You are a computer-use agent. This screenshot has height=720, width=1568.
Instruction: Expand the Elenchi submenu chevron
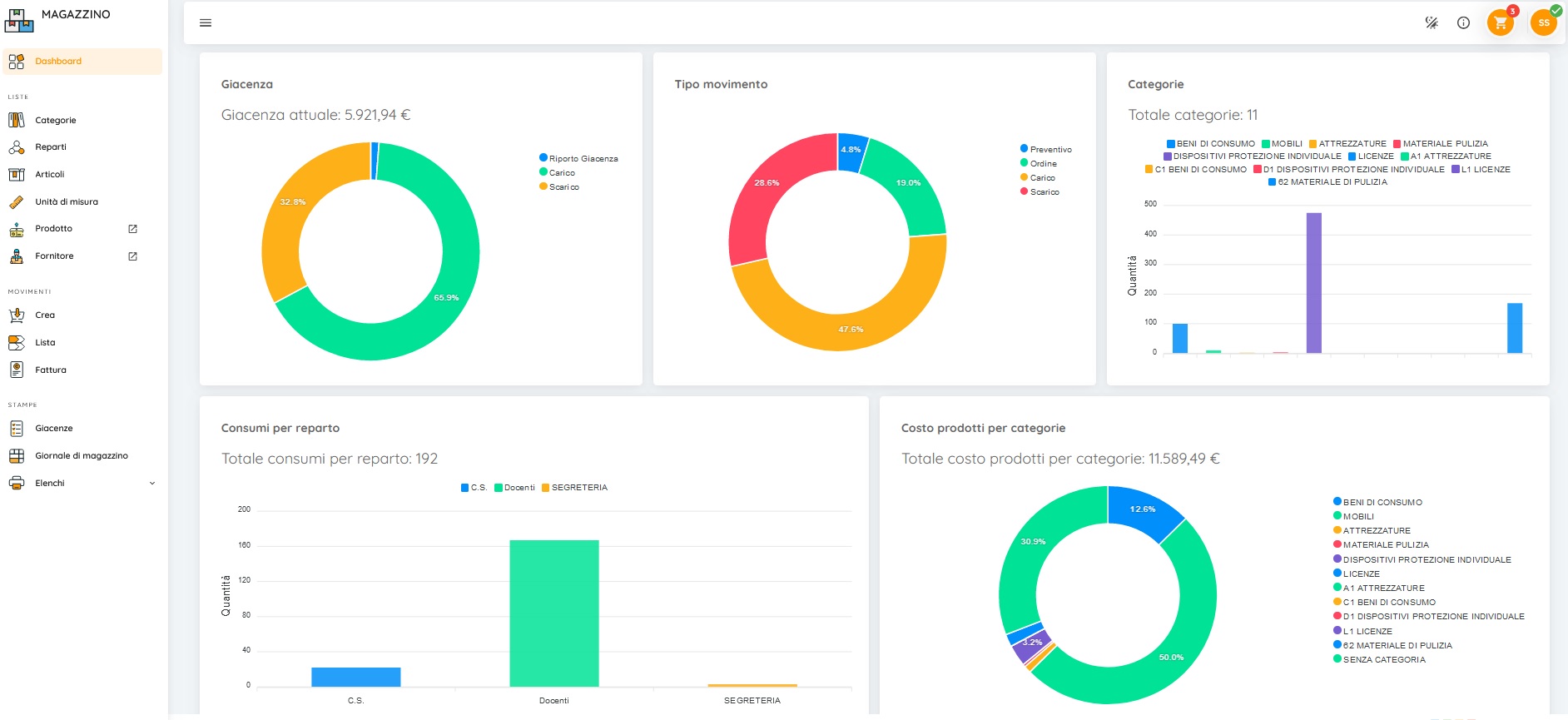pos(152,484)
